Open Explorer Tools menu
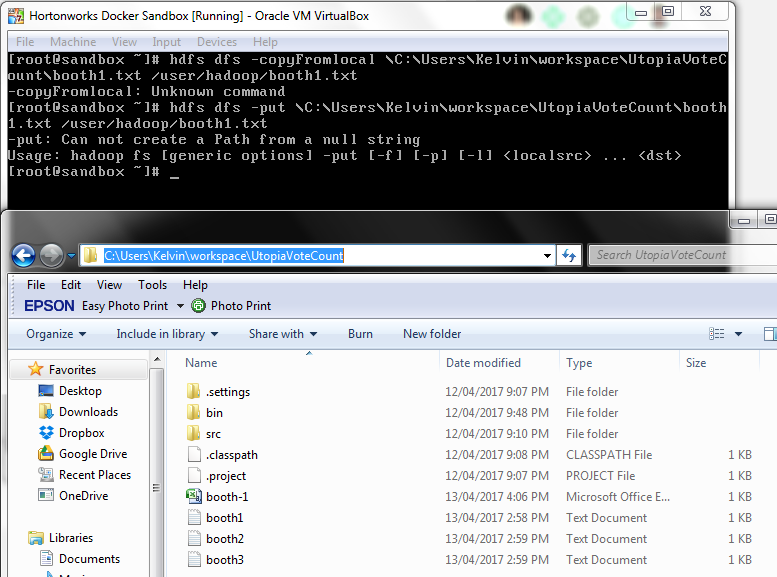Viewport: 777px width, 577px height. pyautogui.click(x=152, y=285)
